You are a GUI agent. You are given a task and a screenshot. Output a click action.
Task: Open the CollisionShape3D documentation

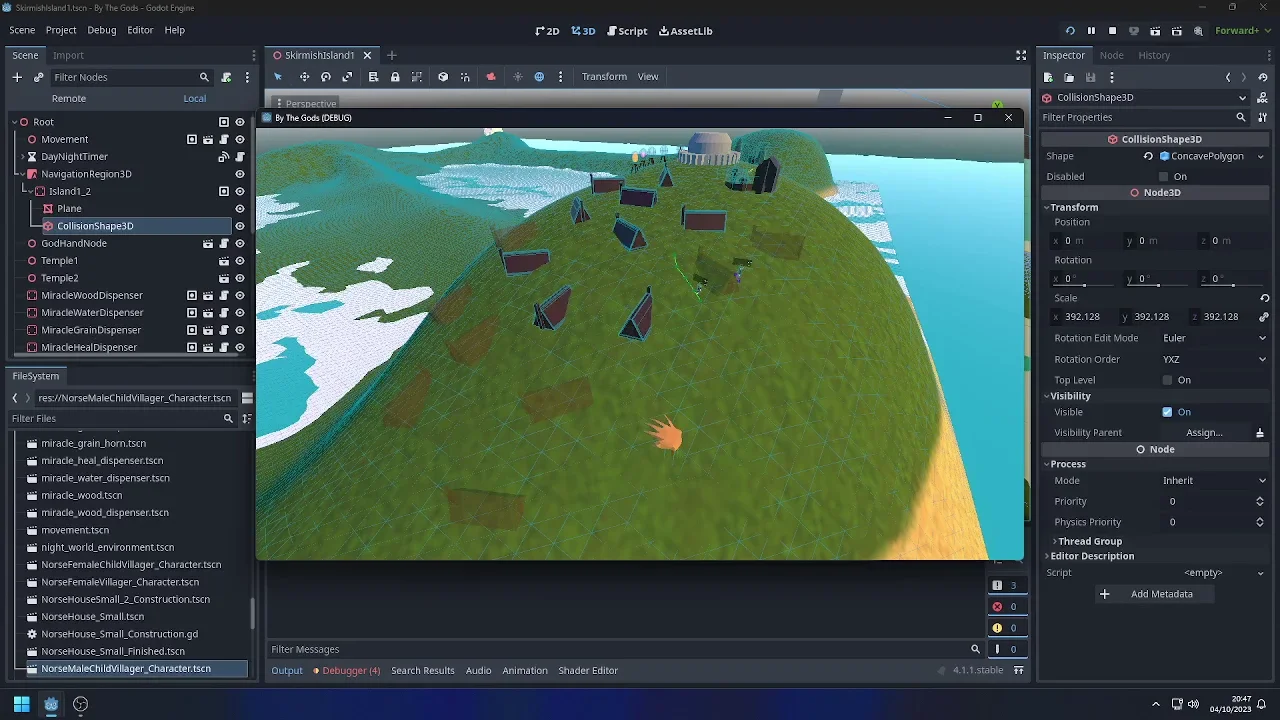click(1262, 97)
